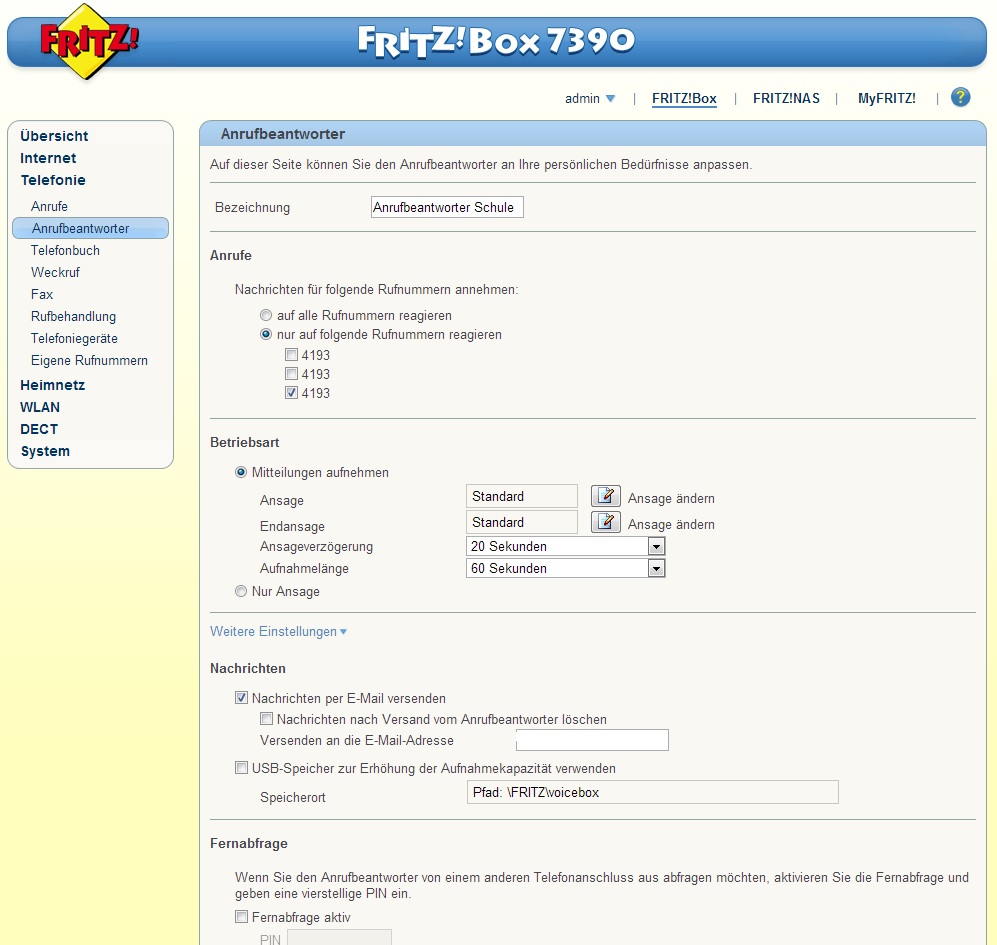The width and height of the screenshot is (997, 945).
Task: Toggle 'Nachrichten per E-Mail versenden' checkbox
Action: click(241, 698)
